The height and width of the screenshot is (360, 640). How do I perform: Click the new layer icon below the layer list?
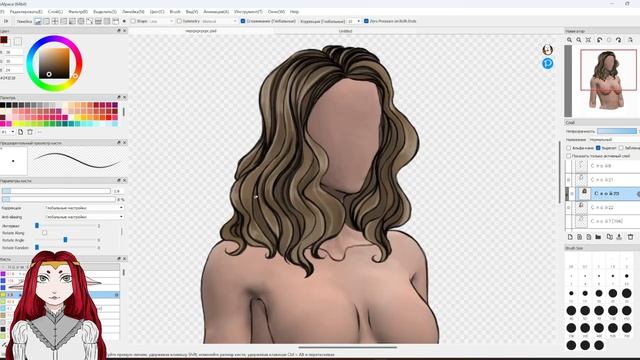[x=570, y=237]
